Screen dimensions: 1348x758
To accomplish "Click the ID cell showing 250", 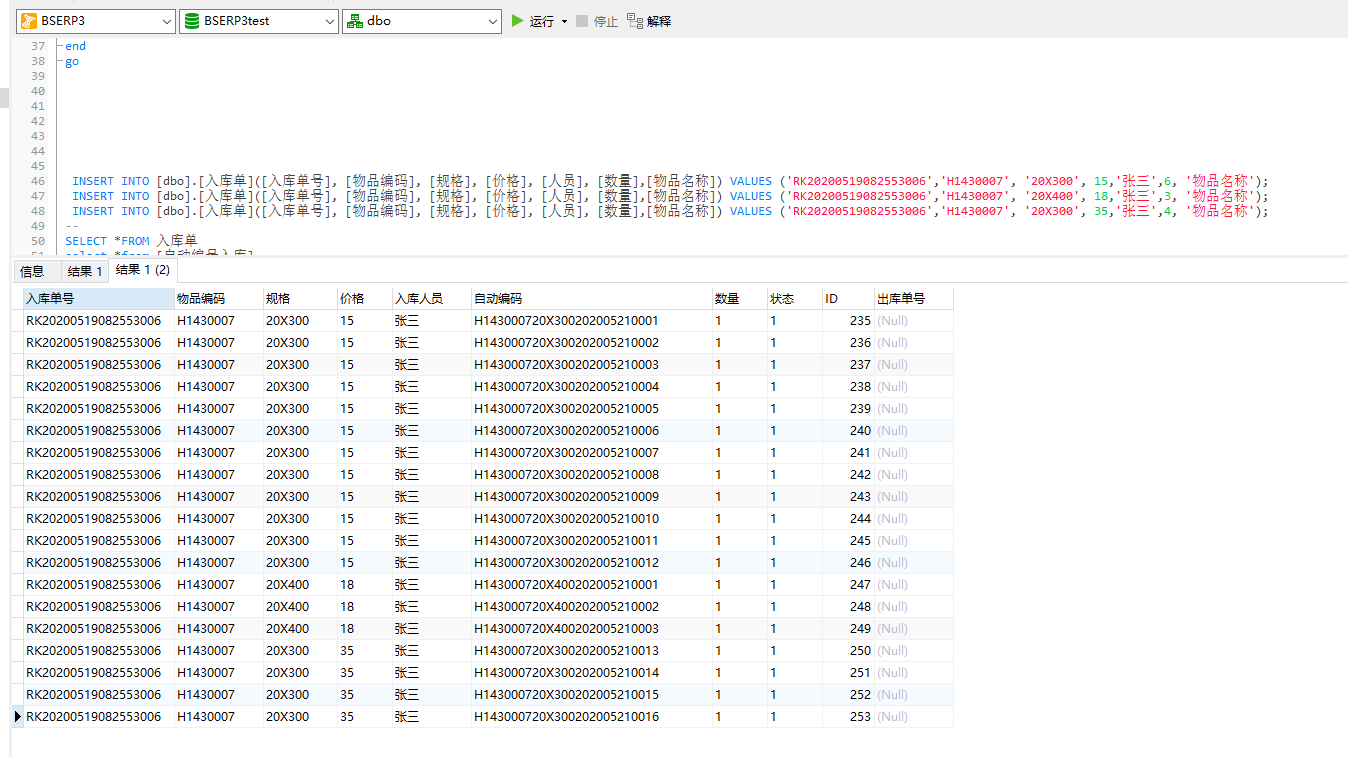I will click(848, 650).
